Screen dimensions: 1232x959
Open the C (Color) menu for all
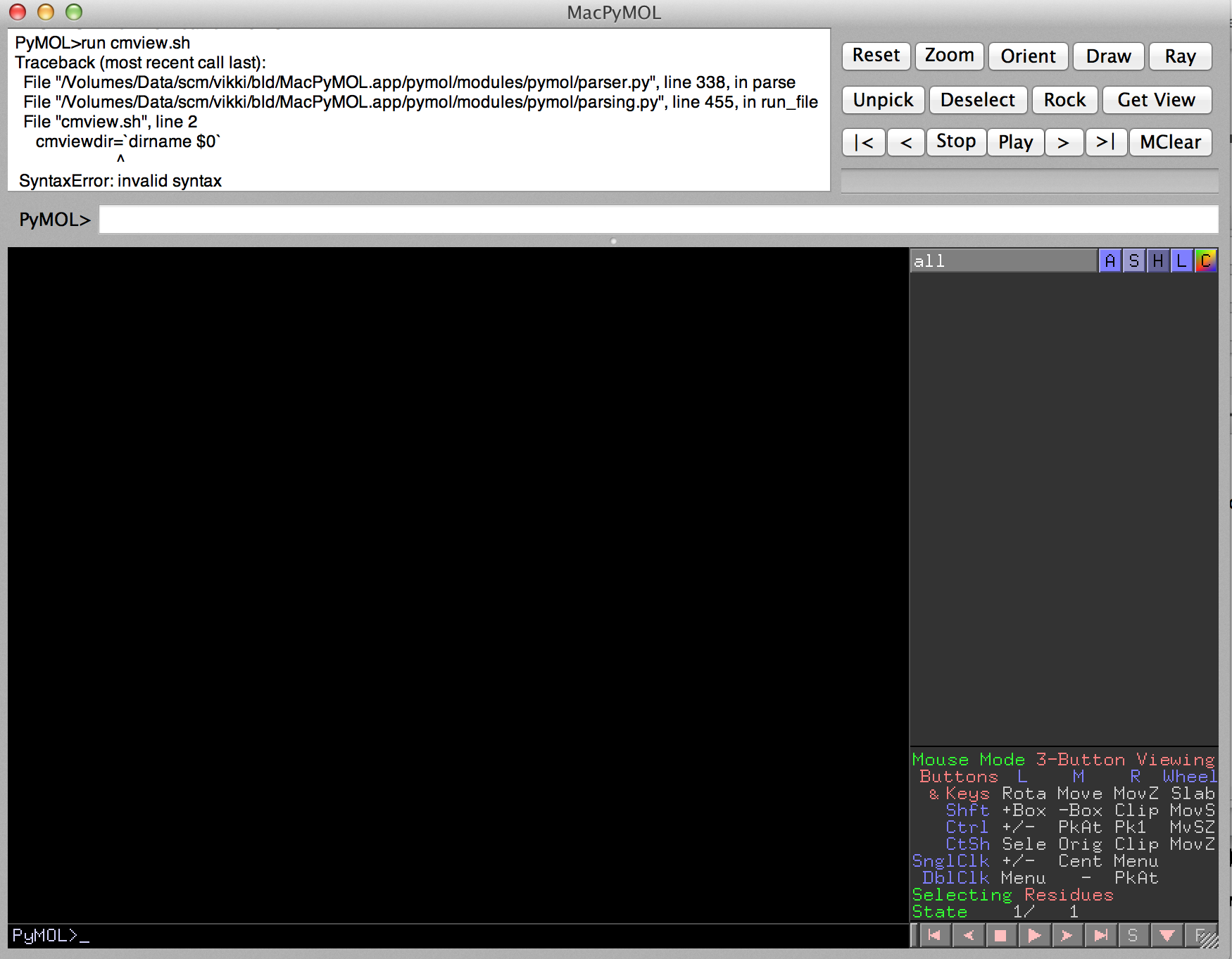click(1206, 261)
